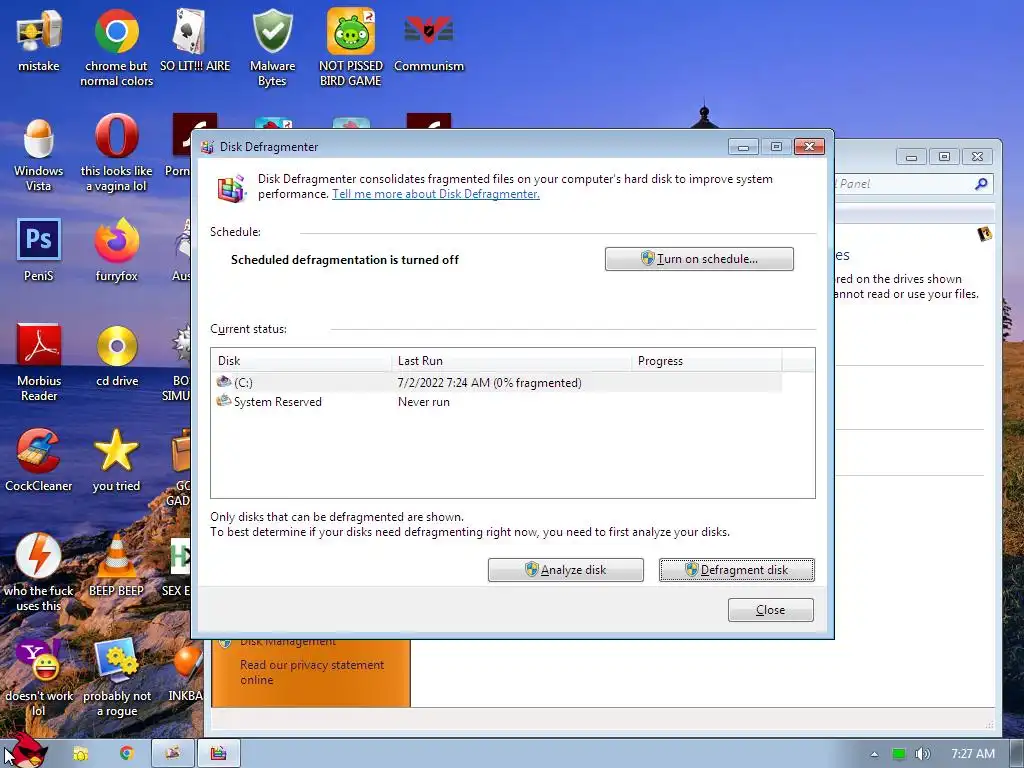Maximize the Disk Defragmenter window
Image resolution: width=1024 pixels, height=768 pixels.
[x=776, y=146]
